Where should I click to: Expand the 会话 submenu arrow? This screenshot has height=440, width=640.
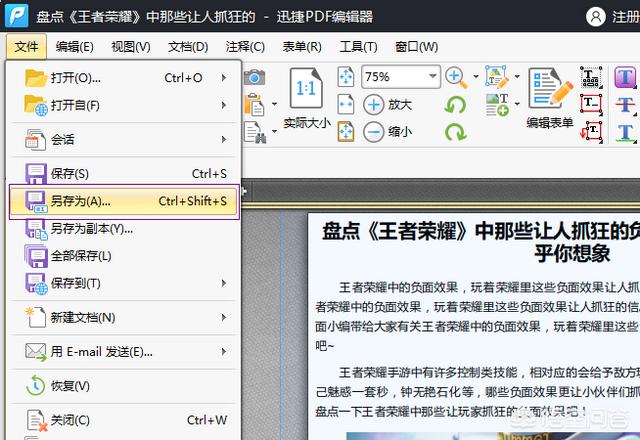(x=224, y=140)
